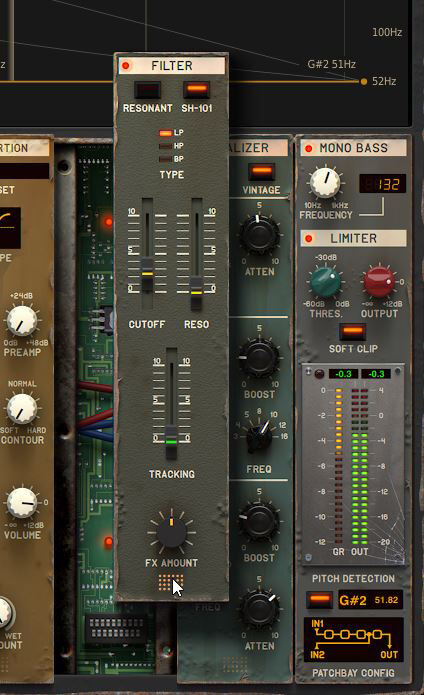The image size is (424, 695).
Task: Click the G#2 51Hz graph label
Action: coord(331,64)
